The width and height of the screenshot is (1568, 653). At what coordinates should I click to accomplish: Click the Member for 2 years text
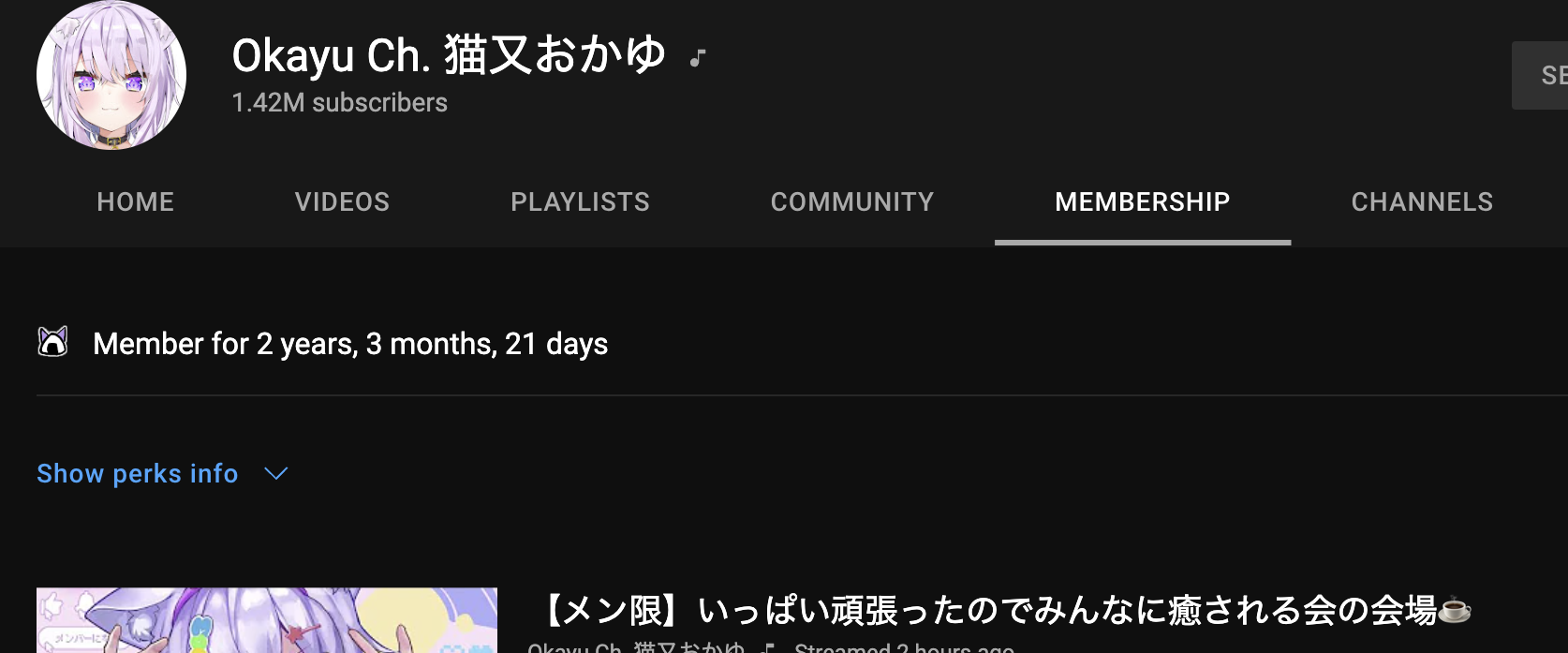pyautogui.click(x=350, y=344)
